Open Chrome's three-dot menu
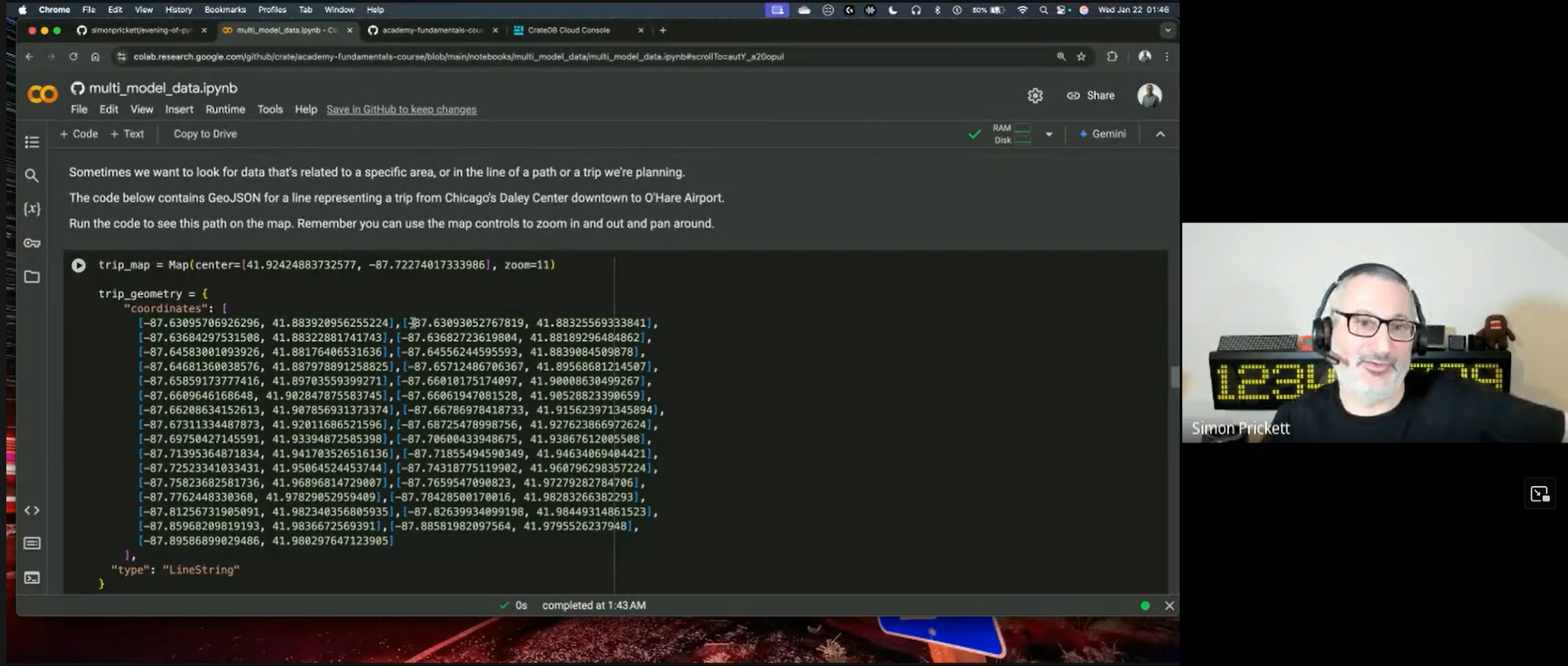Image resolution: width=1568 pixels, height=666 pixels. [x=1167, y=56]
